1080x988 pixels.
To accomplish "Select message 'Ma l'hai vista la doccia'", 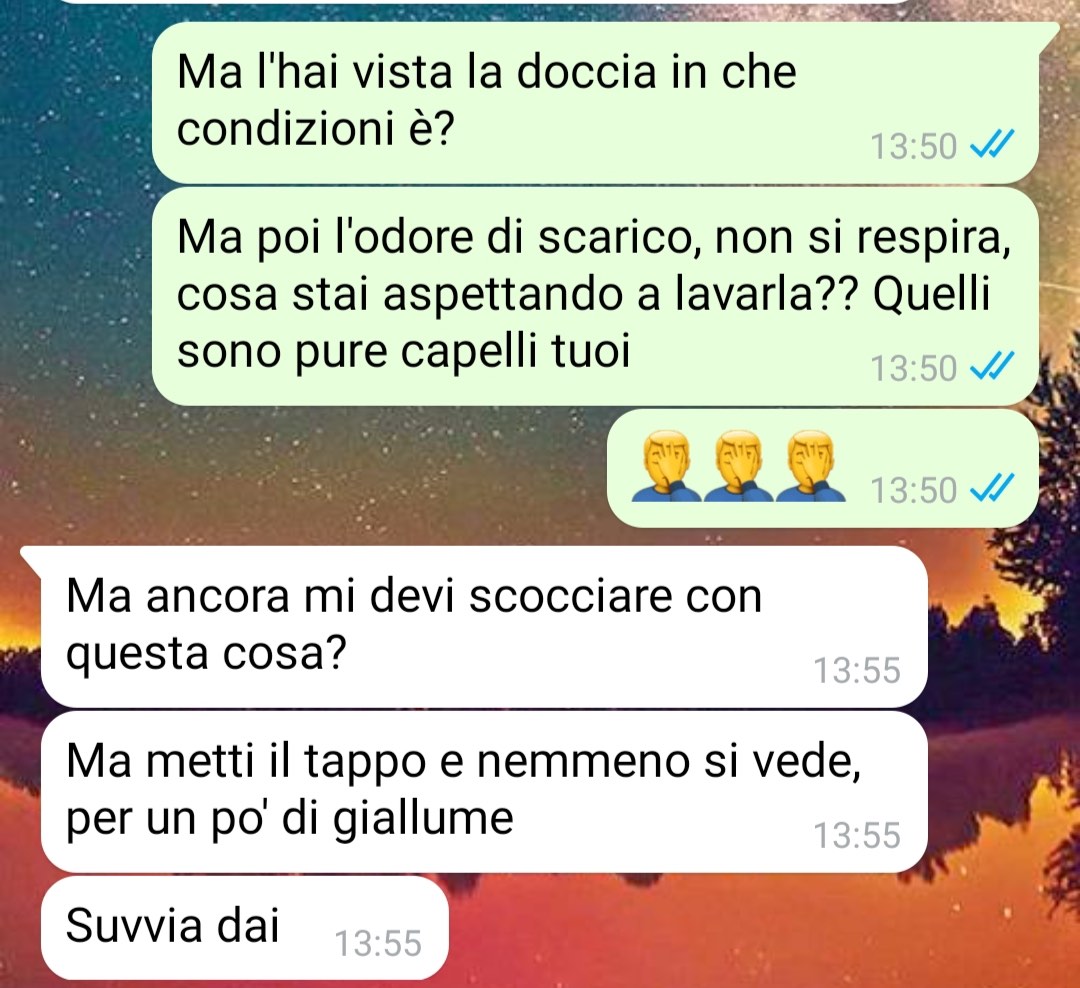I will pos(595,103).
